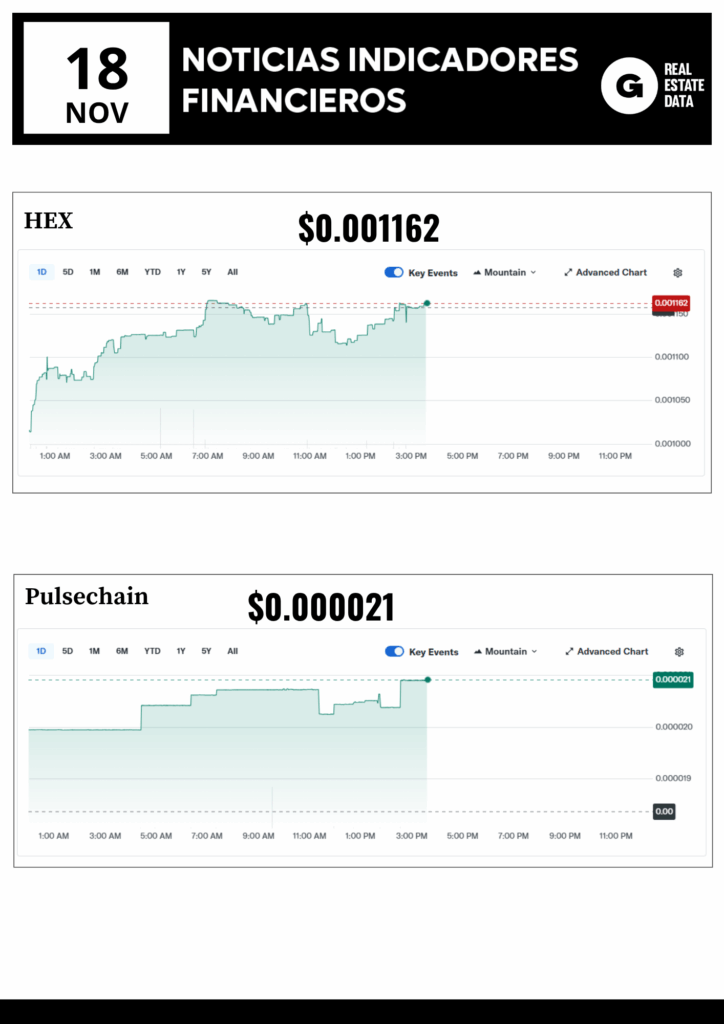Select the 1D range in Pulsechain chart
Viewport: 724px width, 1024px height.
pos(41,651)
